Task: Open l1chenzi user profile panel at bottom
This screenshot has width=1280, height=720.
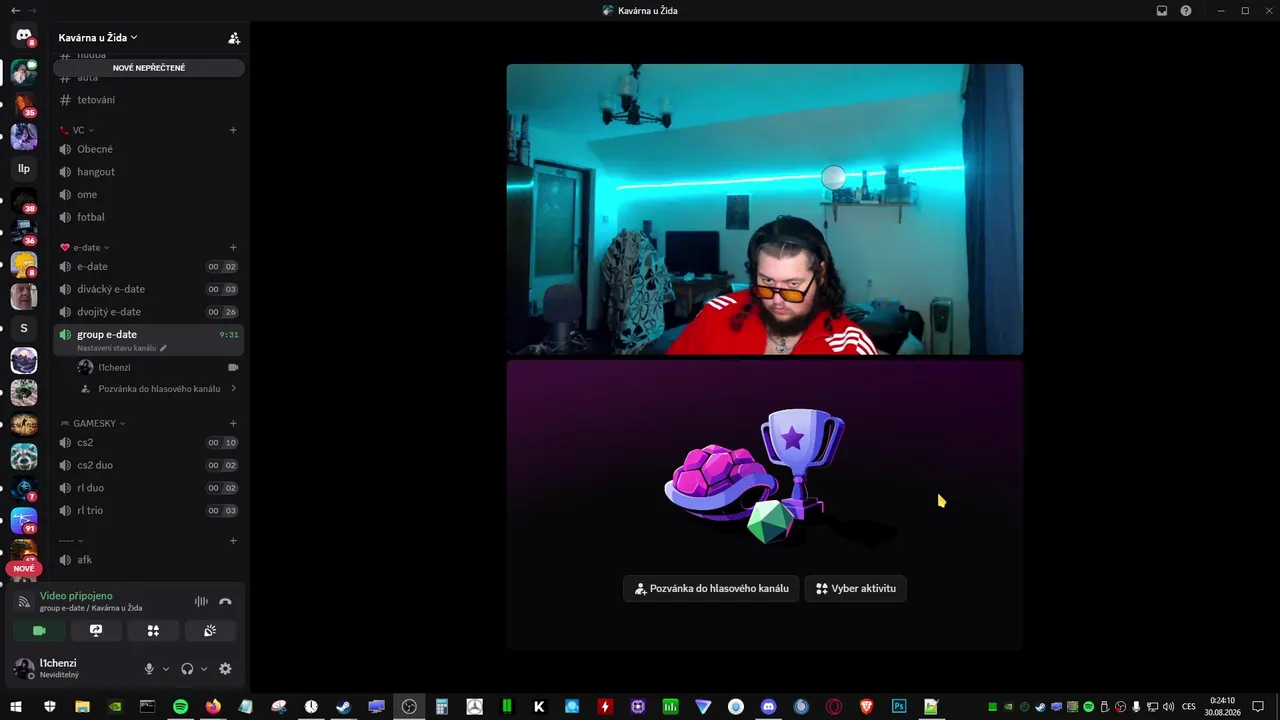Action: [x=74, y=668]
